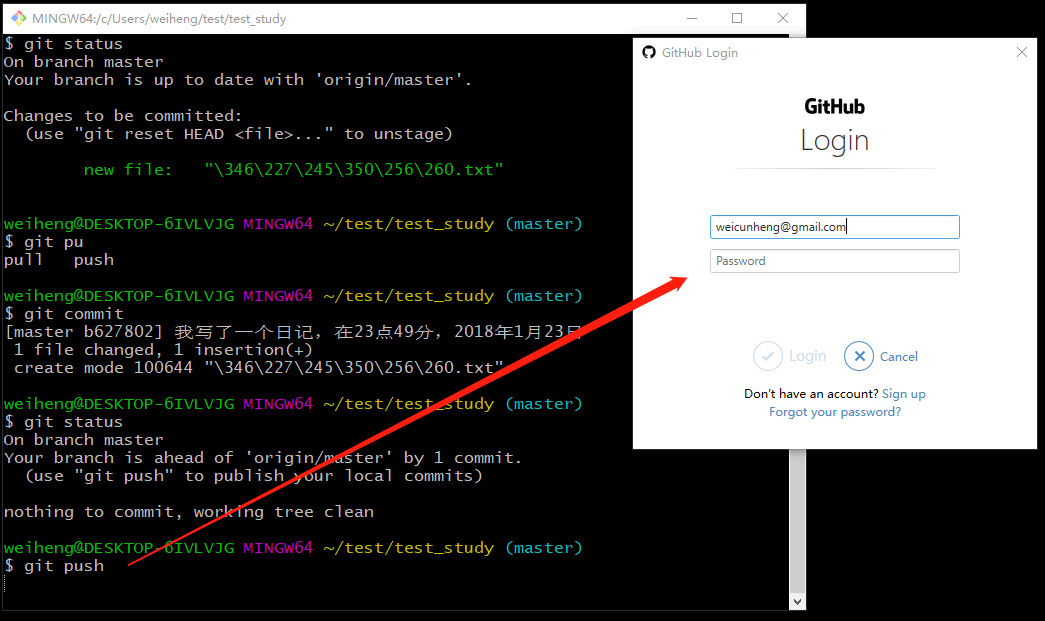Click the checkmark icon next to Login
This screenshot has width=1045, height=621.
pyautogui.click(x=767, y=356)
